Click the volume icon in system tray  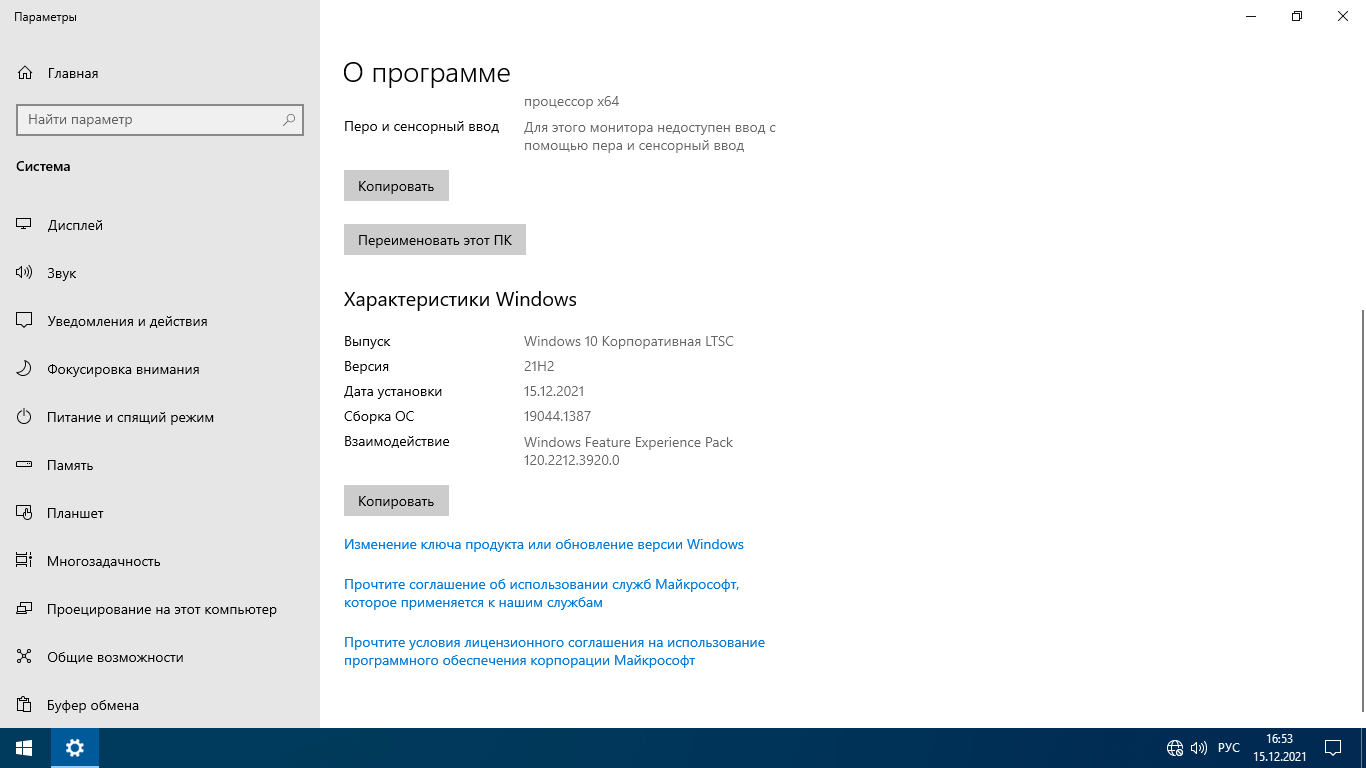1199,748
